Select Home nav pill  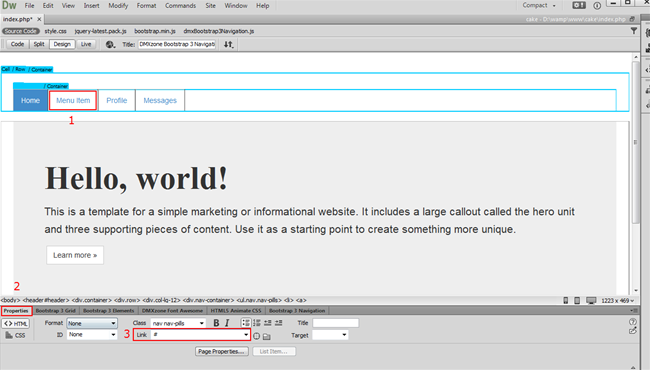30,100
